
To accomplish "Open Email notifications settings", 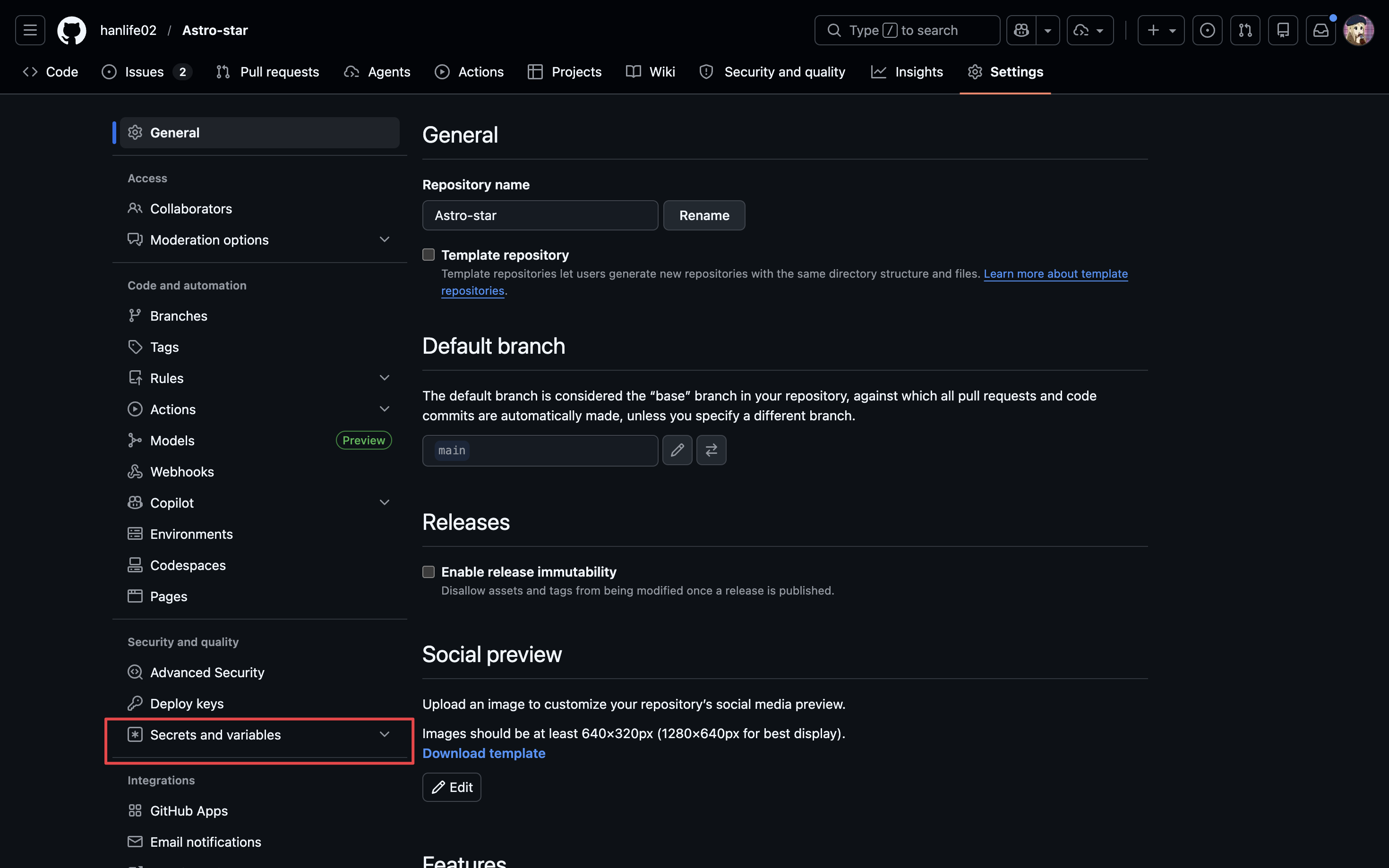I will coord(259,842).
